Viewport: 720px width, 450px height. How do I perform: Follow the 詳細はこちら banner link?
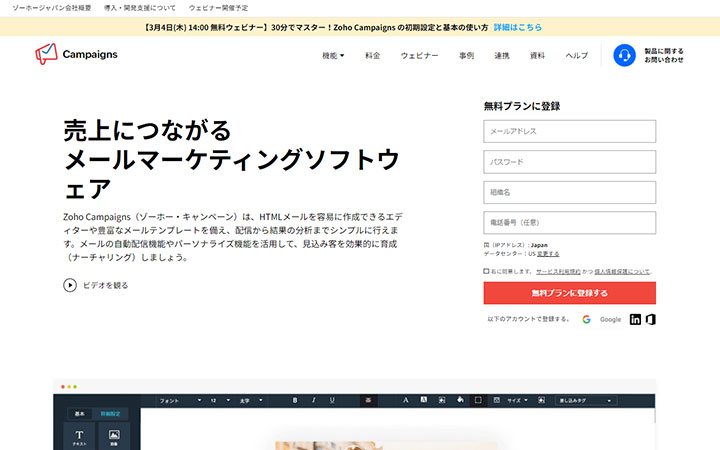518,28
